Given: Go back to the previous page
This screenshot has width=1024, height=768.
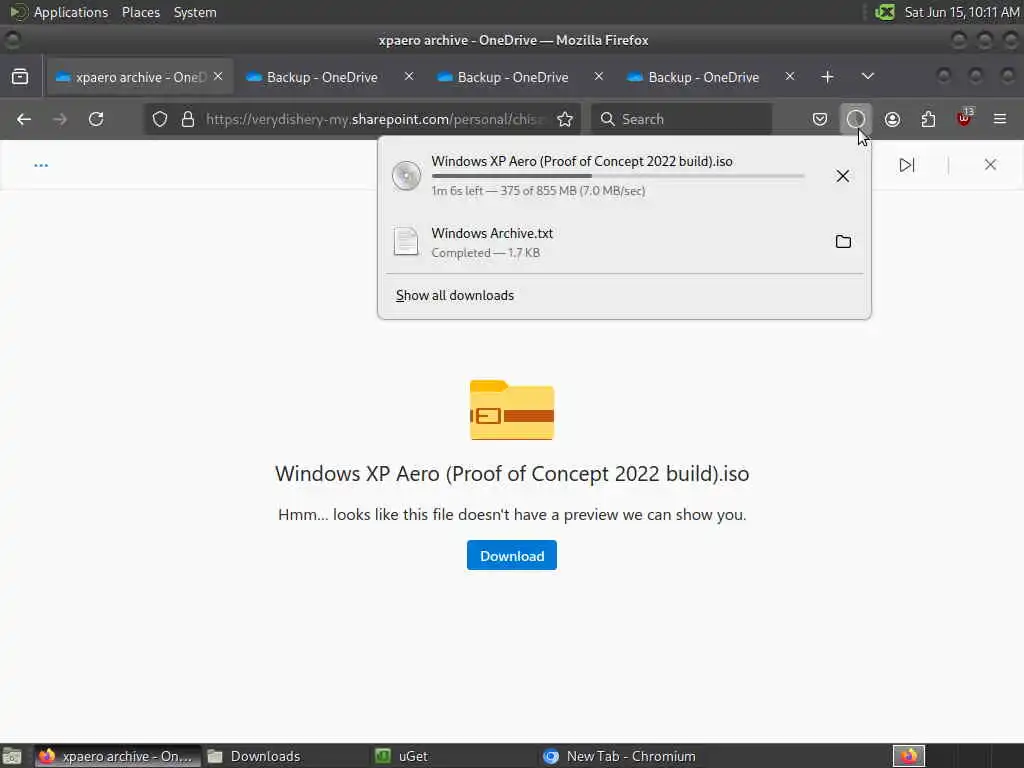Looking at the screenshot, I should (x=24, y=119).
